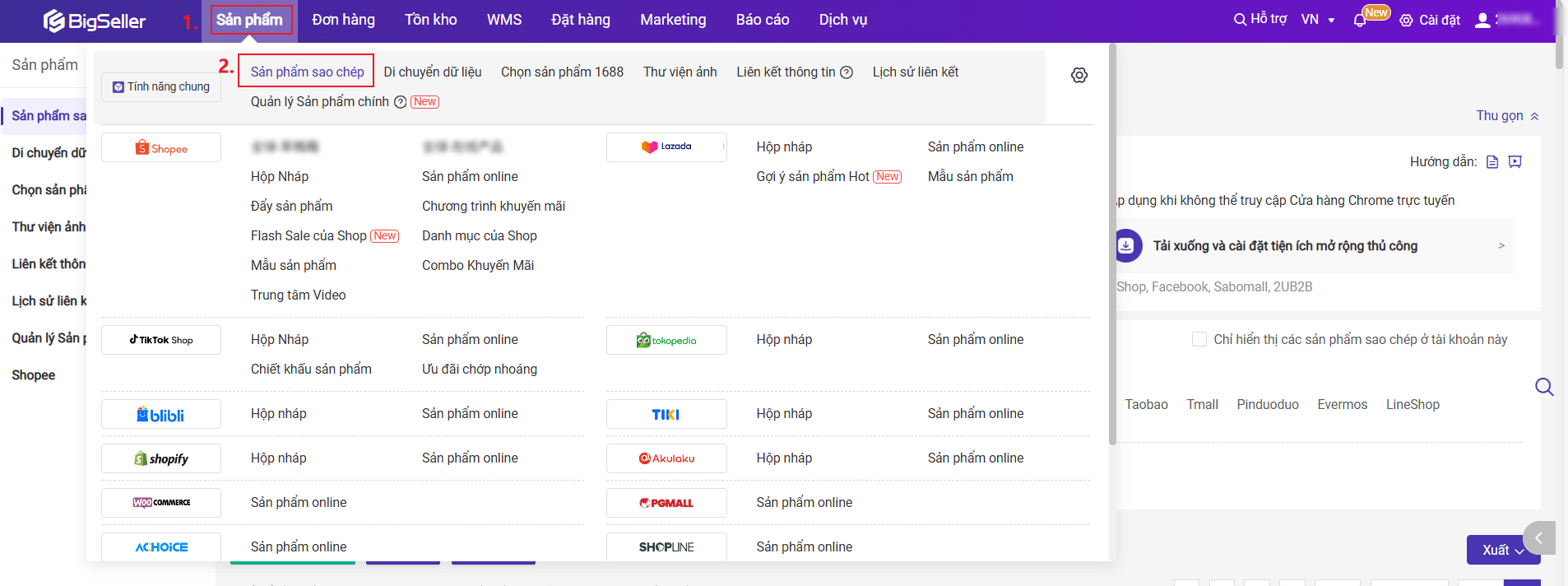Viewport: 1568px width, 586px height.
Task: Open the Tồn kho menu
Action: (430, 20)
